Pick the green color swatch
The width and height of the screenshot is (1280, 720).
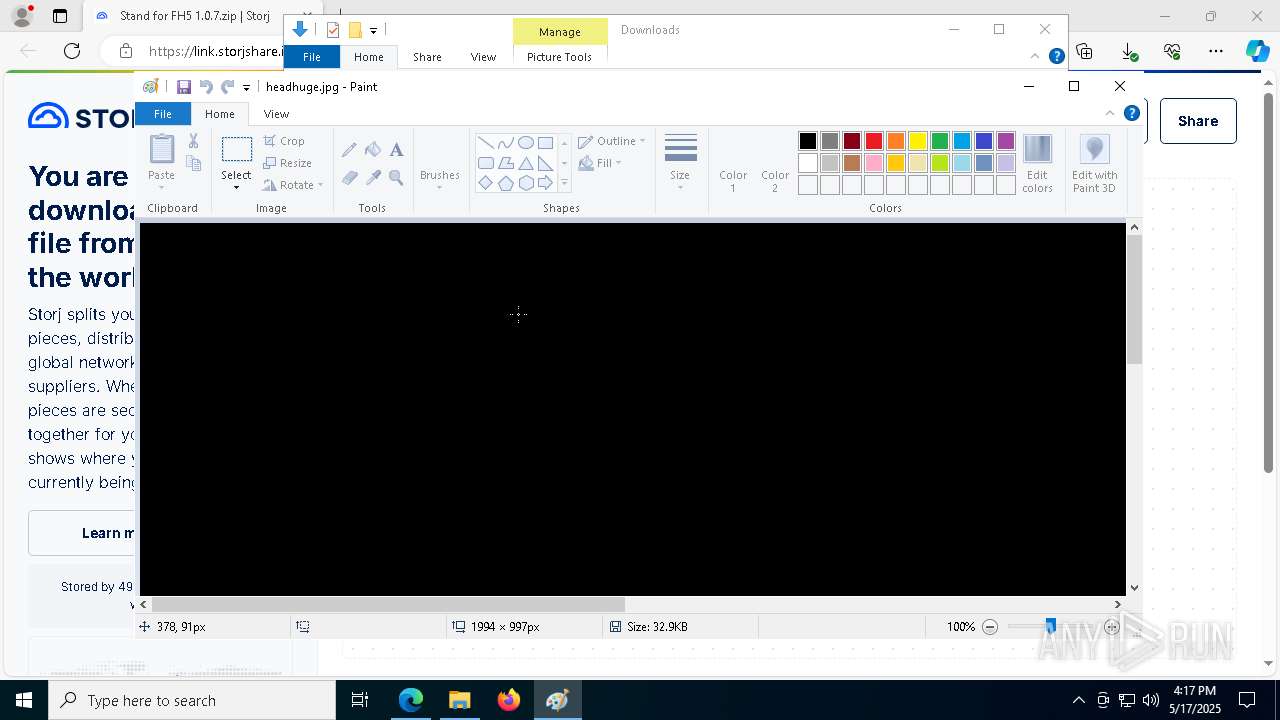click(x=940, y=141)
